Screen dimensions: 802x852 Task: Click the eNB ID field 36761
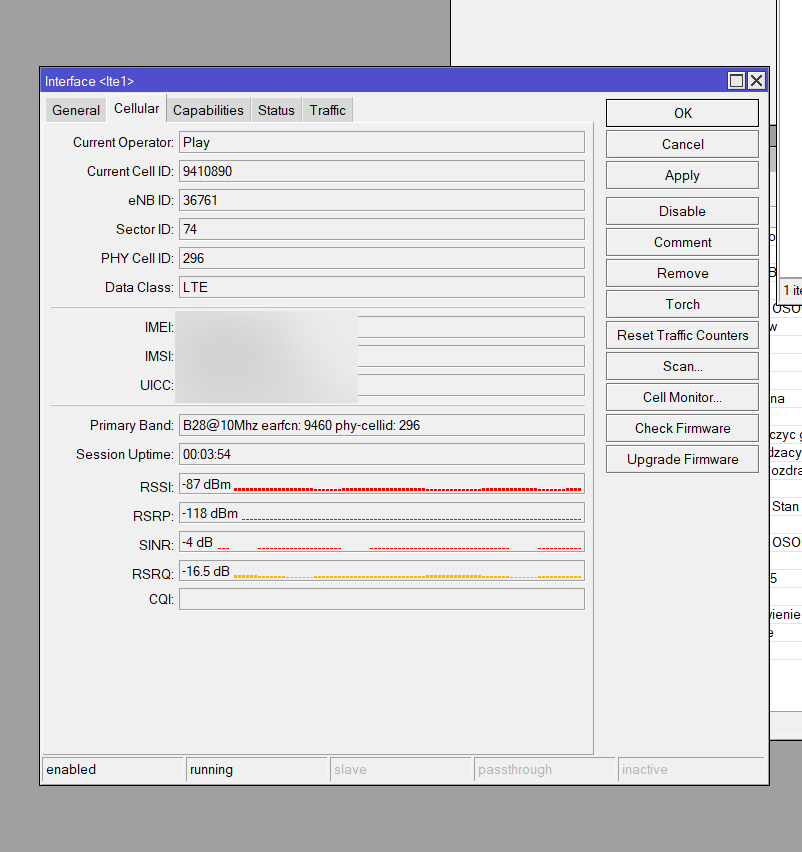click(382, 200)
